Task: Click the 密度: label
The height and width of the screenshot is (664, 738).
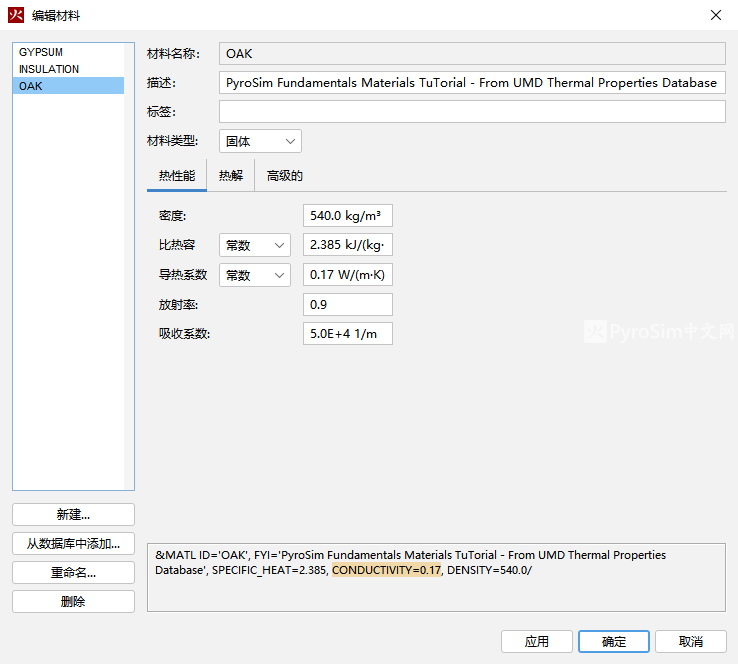Action: coord(172,216)
